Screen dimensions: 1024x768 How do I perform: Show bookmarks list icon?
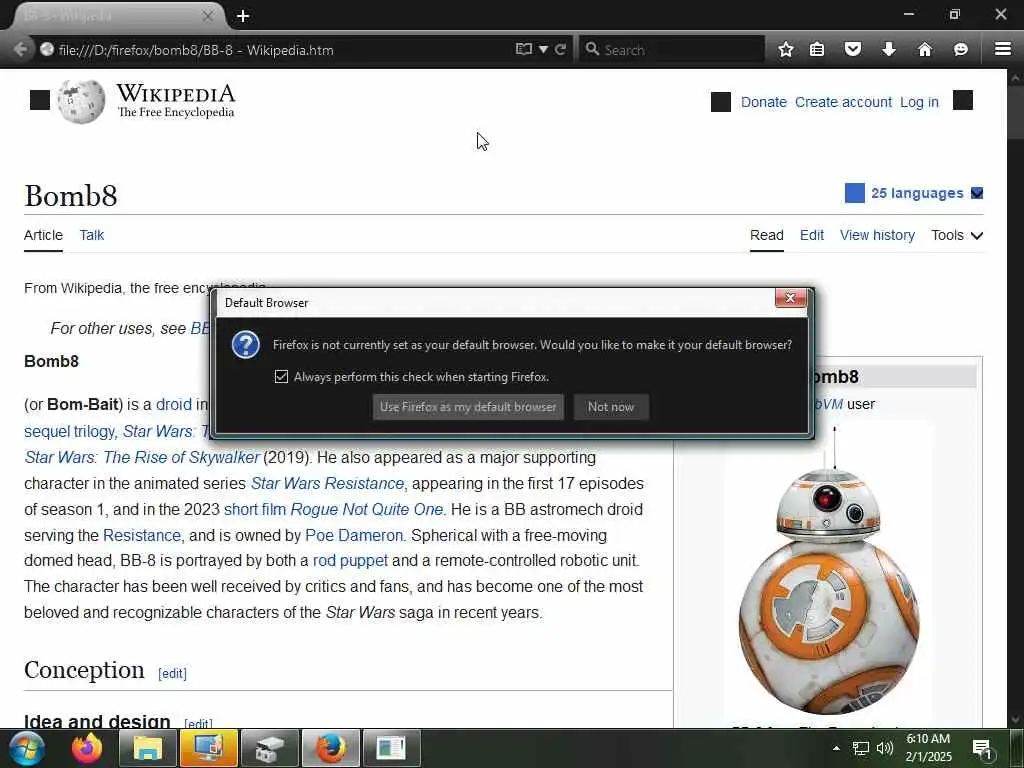(817, 50)
